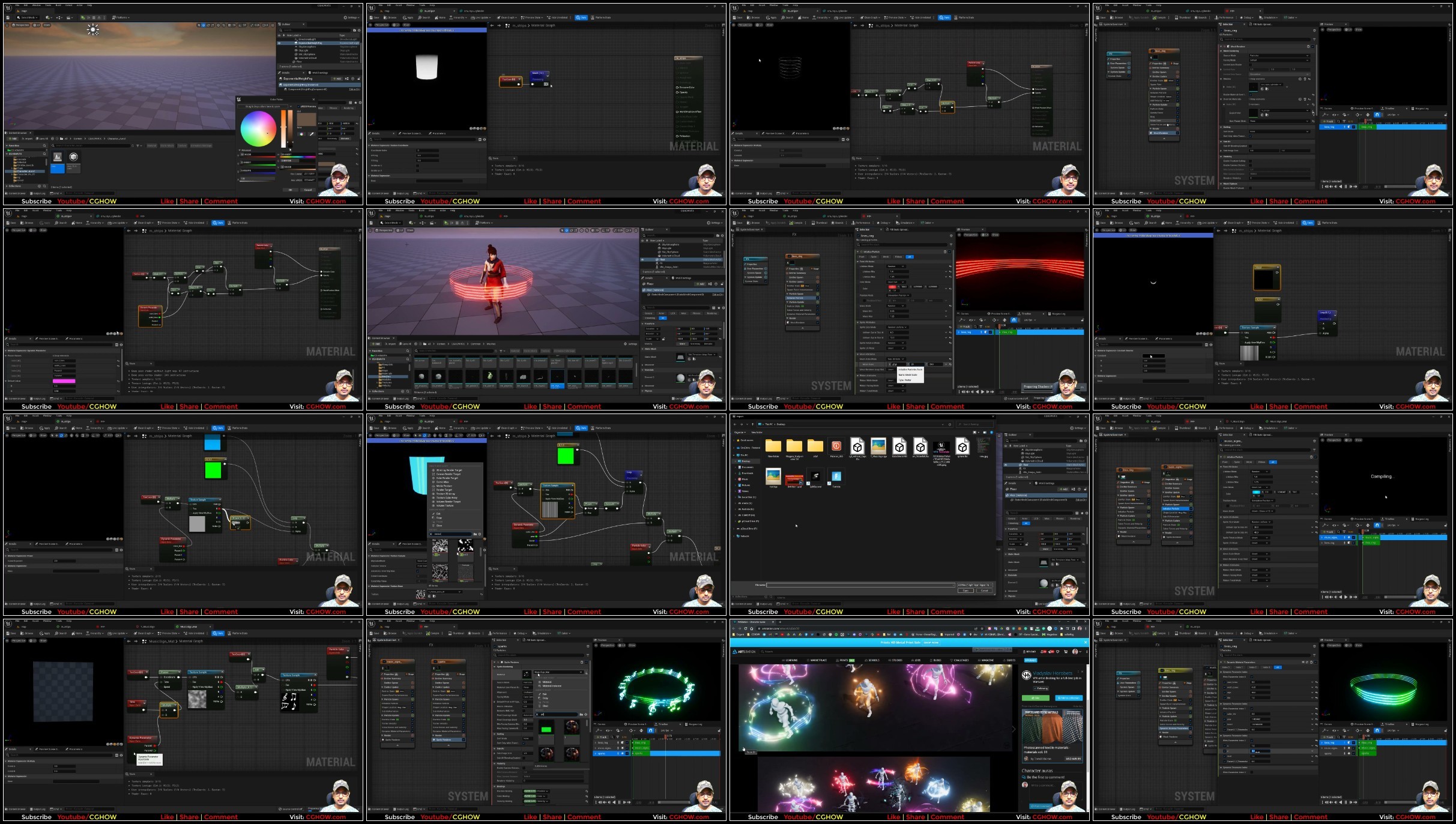Open the CHALLENGES menu on ArtStation
The width and height of the screenshot is (1456, 824).
click(x=959, y=660)
